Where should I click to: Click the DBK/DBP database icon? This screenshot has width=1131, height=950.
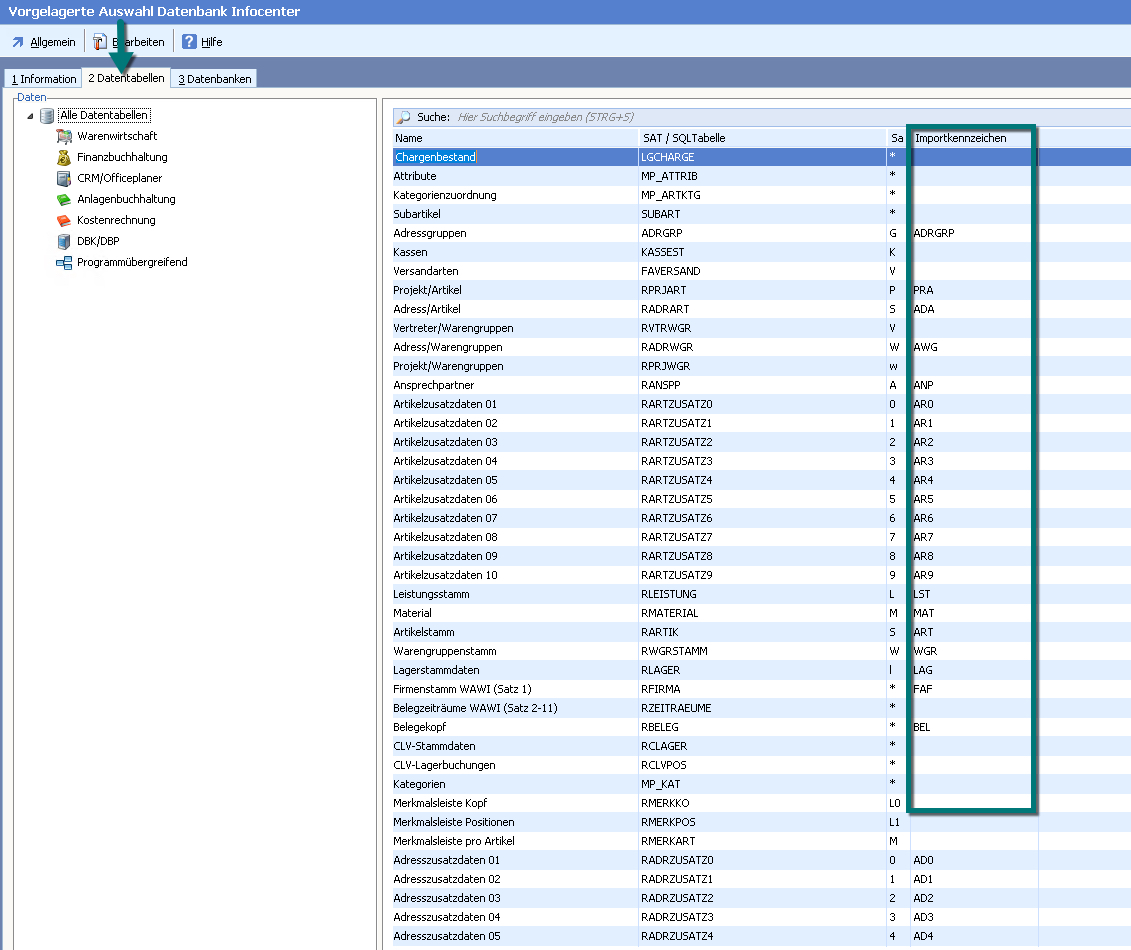(64, 241)
